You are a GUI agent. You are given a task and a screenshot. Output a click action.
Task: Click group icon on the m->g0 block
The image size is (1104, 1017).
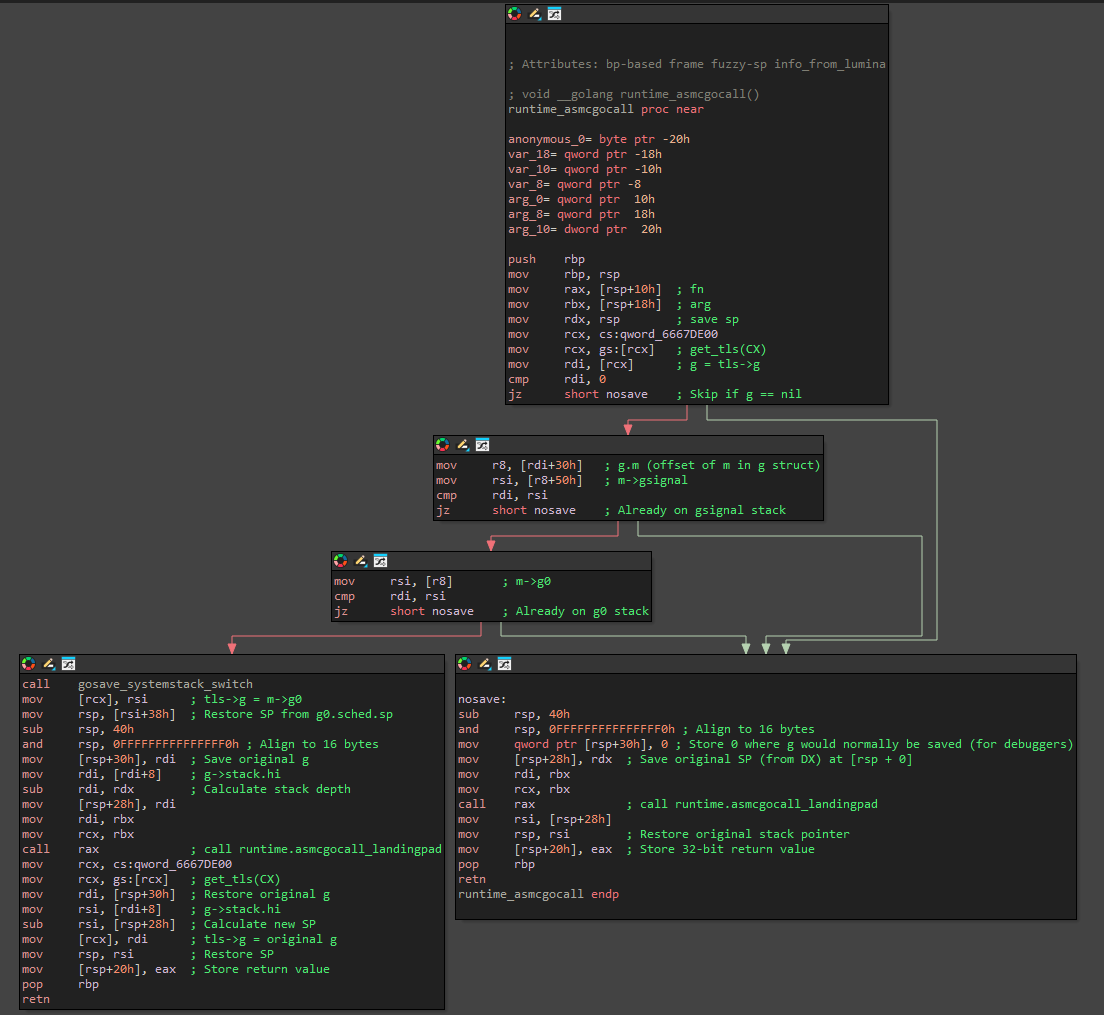coord(380,561)
